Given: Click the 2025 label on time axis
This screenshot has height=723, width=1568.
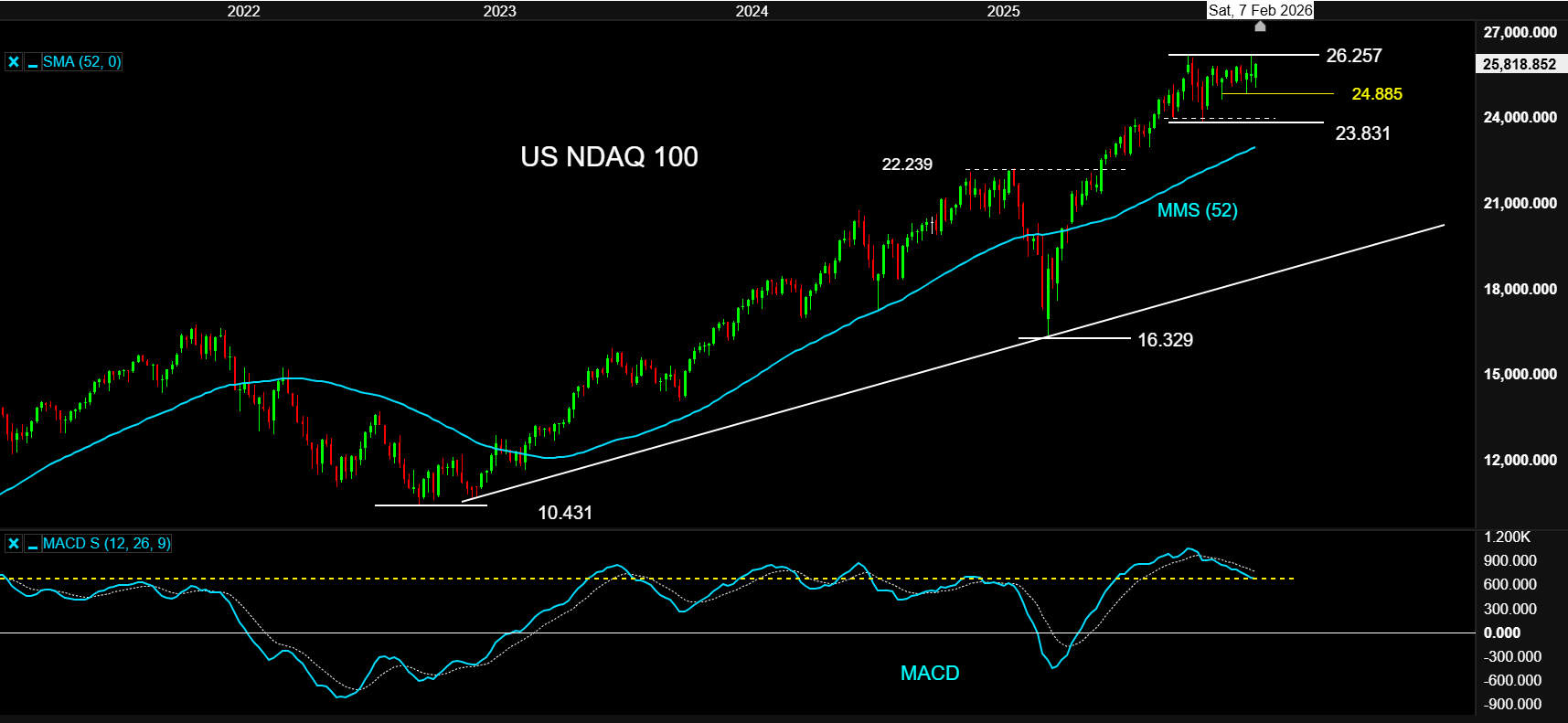Looking at the screenshot, I should coord(1003,11).
